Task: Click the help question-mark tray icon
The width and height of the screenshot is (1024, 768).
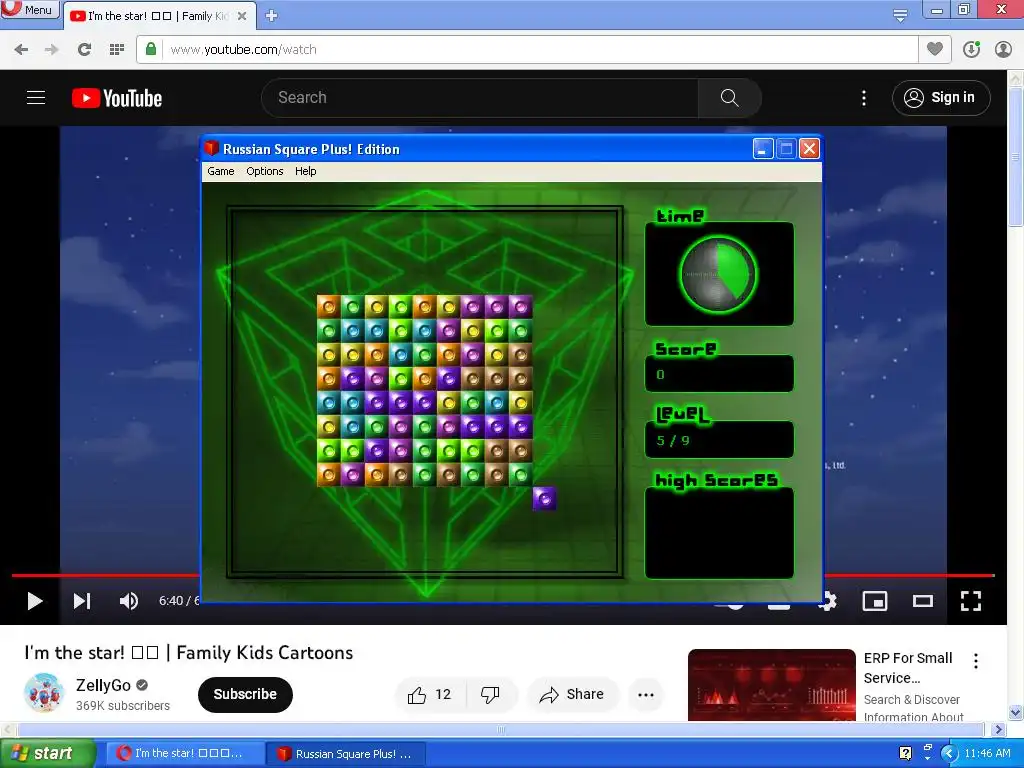Action: (x=905, y=753)
